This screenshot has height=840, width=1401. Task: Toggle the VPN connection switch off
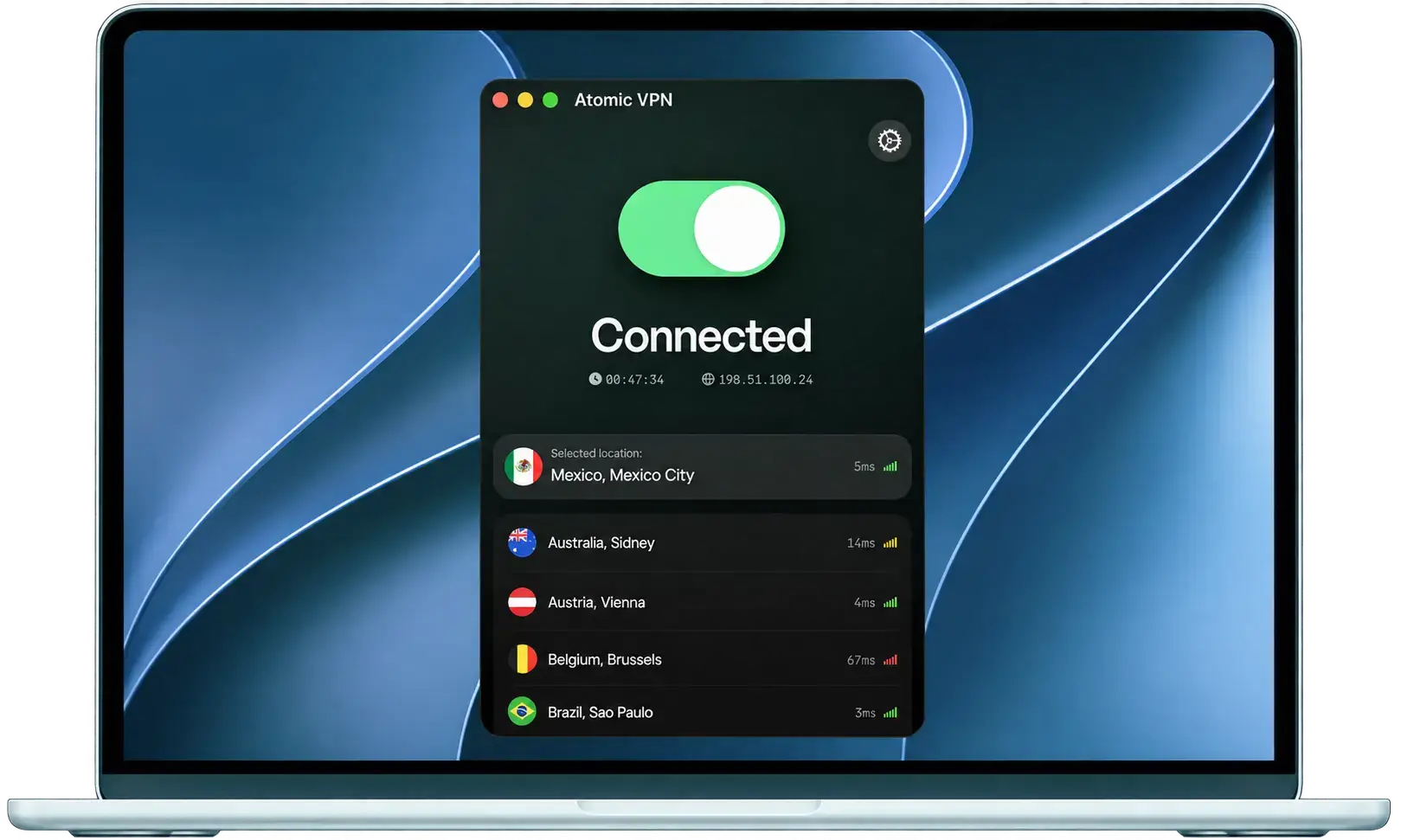coord(701,228)
